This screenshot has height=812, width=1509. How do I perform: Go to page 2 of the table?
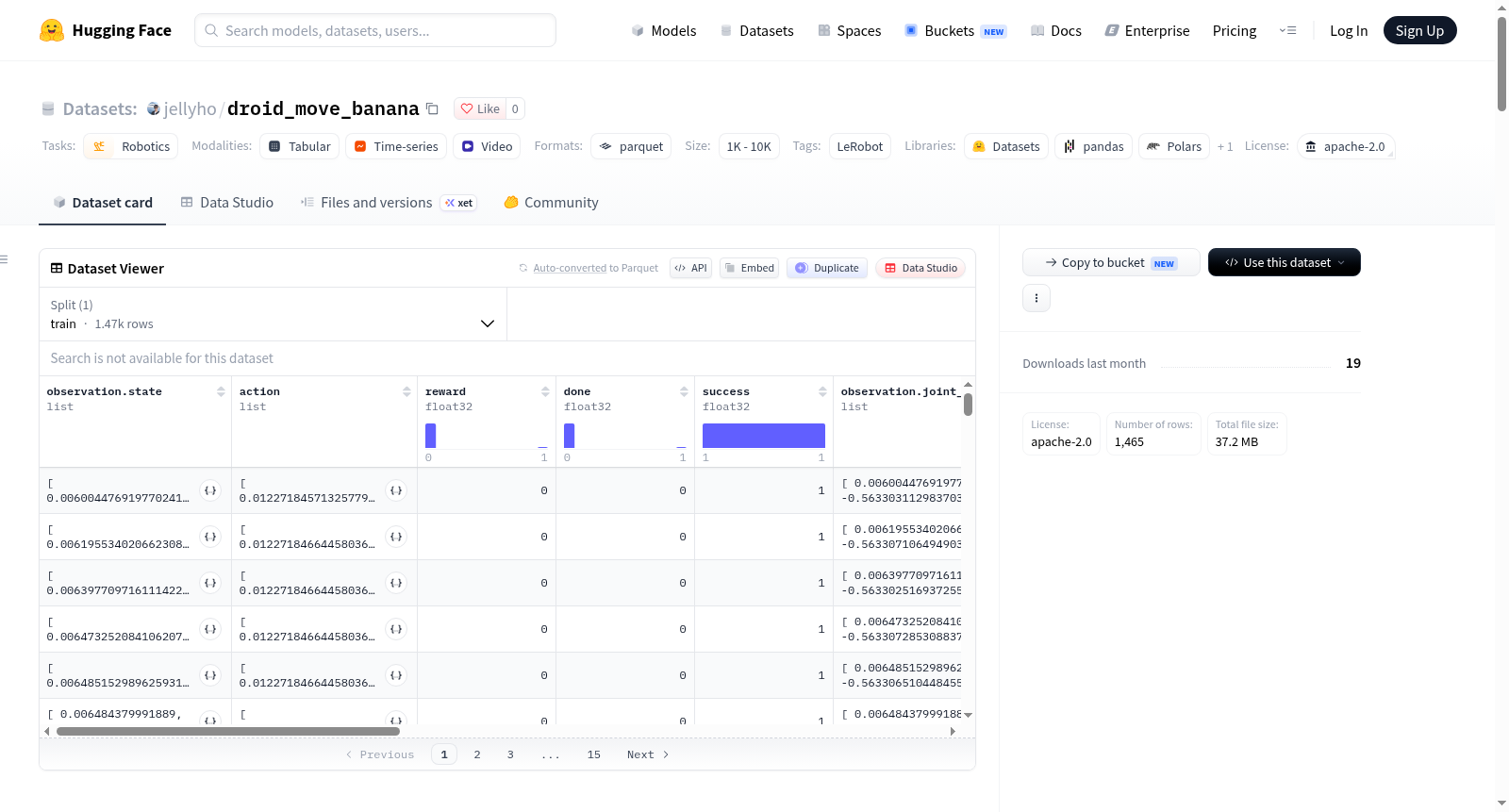click(x=477, y=754)
